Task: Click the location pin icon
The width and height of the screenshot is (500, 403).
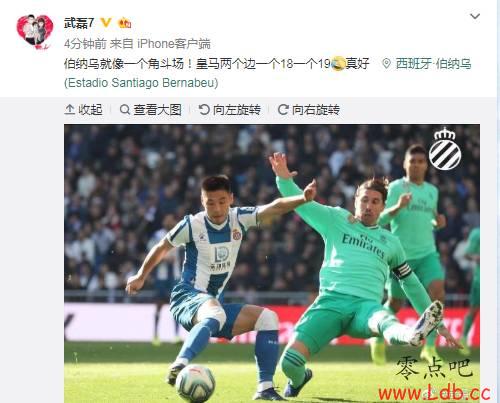Action: click(386, 63)
